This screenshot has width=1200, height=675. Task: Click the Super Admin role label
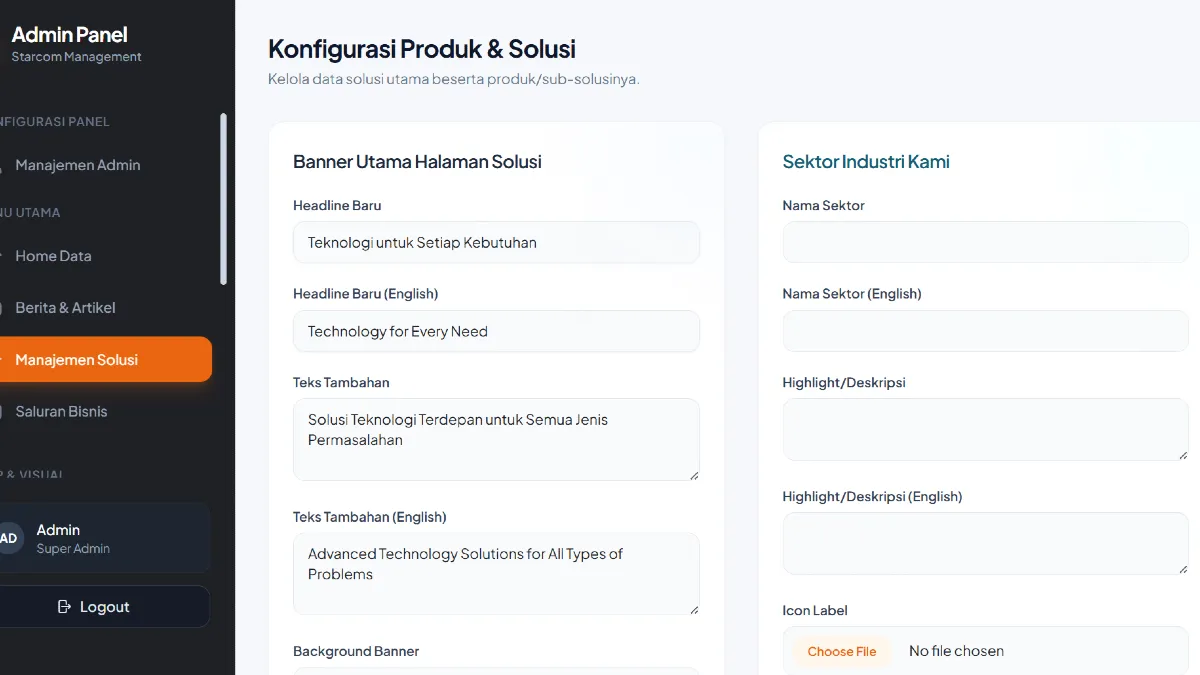[73, 549]
